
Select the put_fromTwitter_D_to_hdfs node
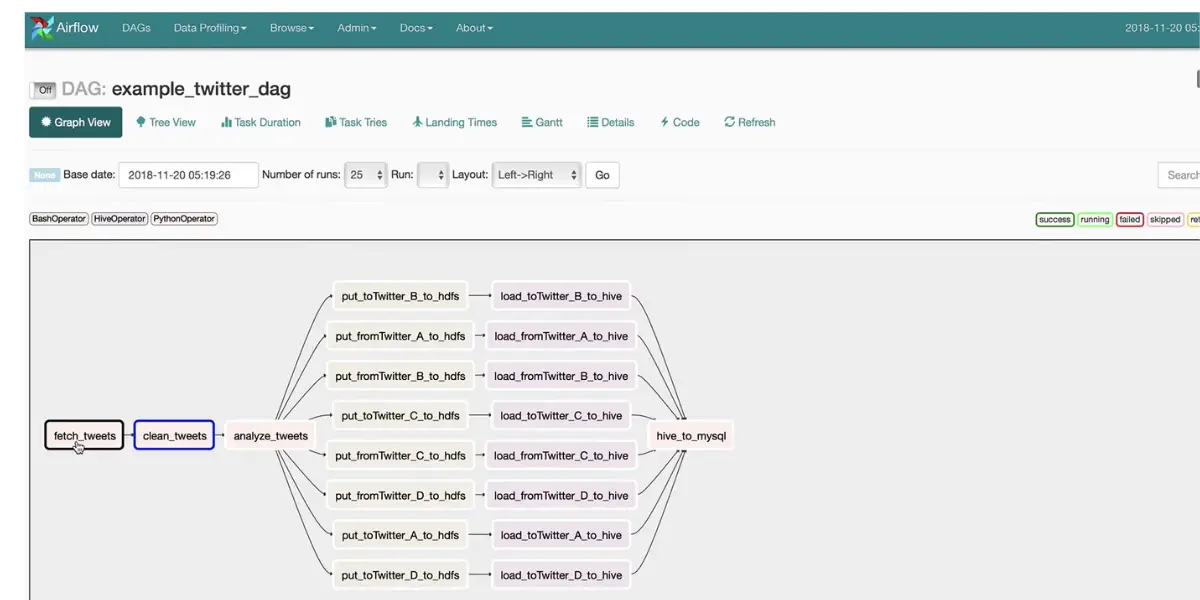click(400, 495)
